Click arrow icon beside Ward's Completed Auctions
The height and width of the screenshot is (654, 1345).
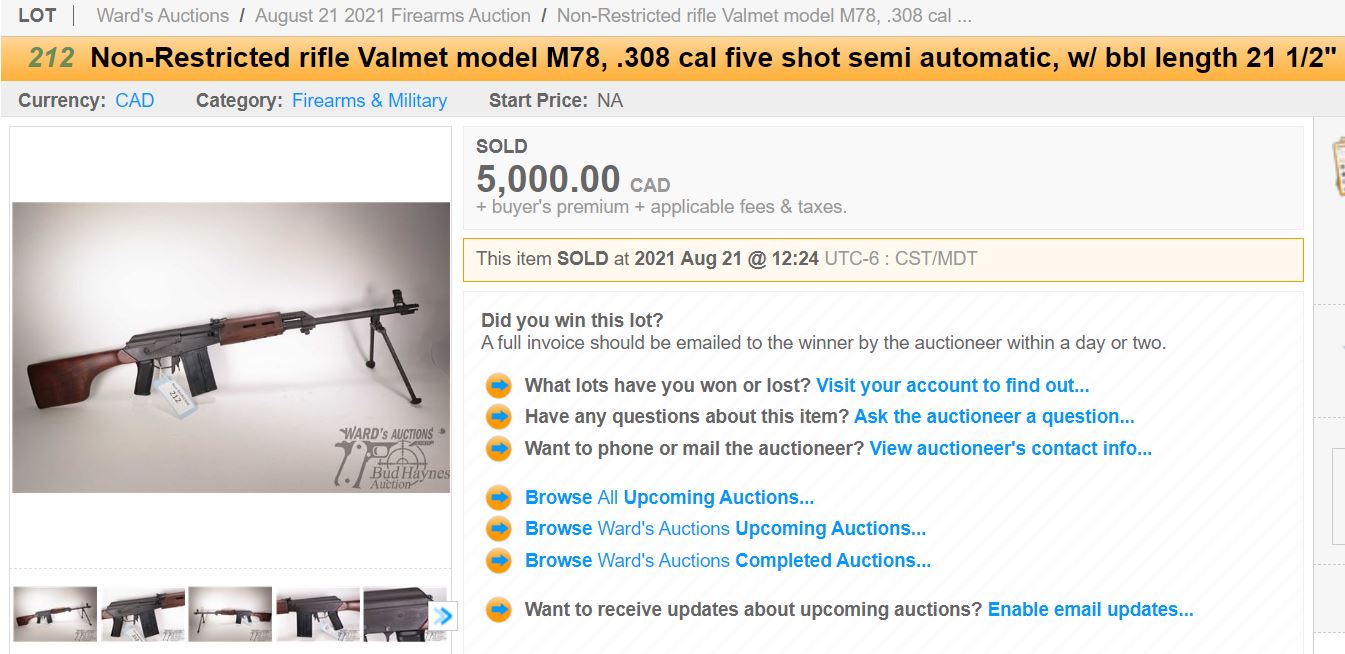click(x=498, y=561)
